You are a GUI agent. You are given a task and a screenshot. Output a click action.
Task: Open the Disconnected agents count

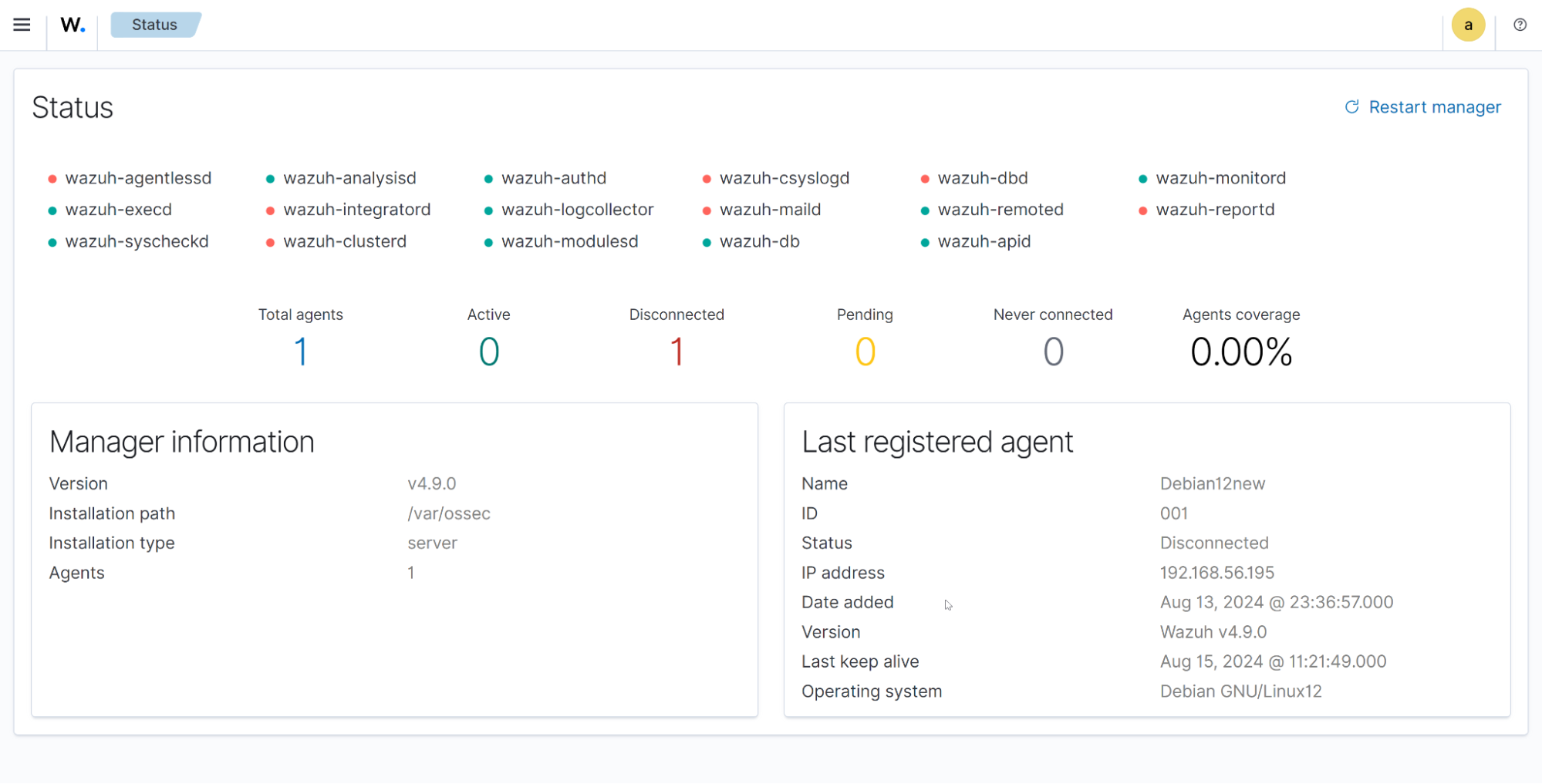(677, 352)
